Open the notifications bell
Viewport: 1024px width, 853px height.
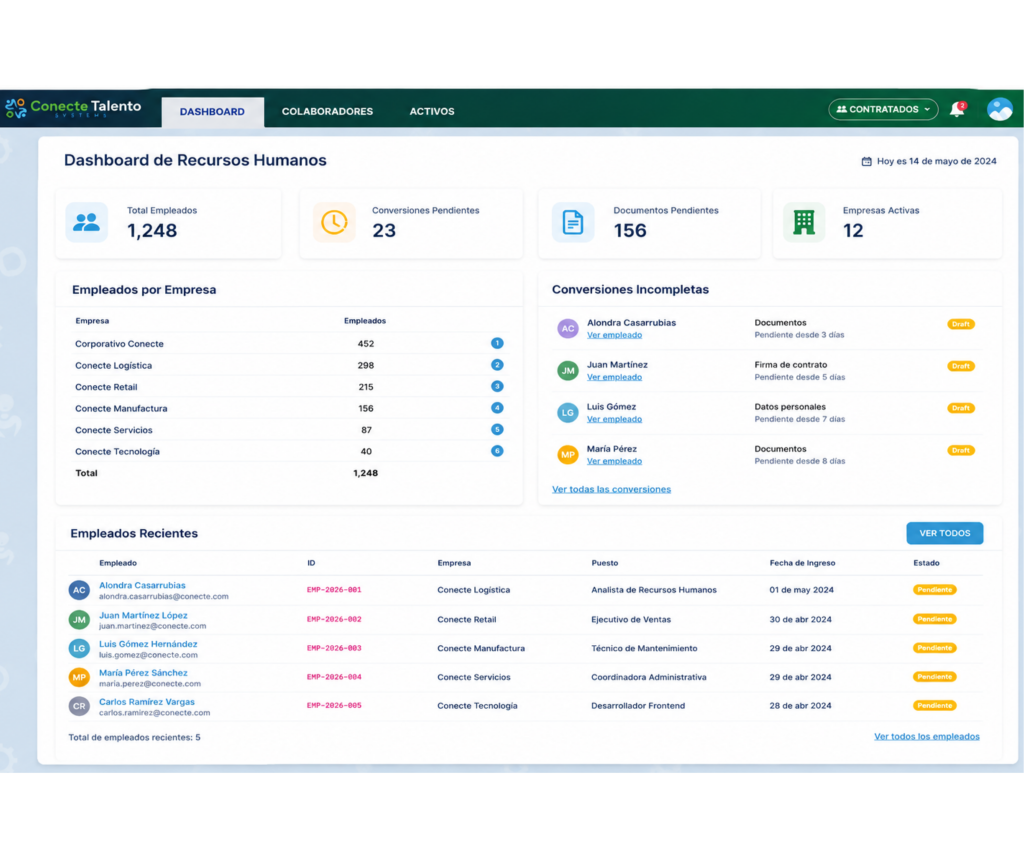click(957, 109)
